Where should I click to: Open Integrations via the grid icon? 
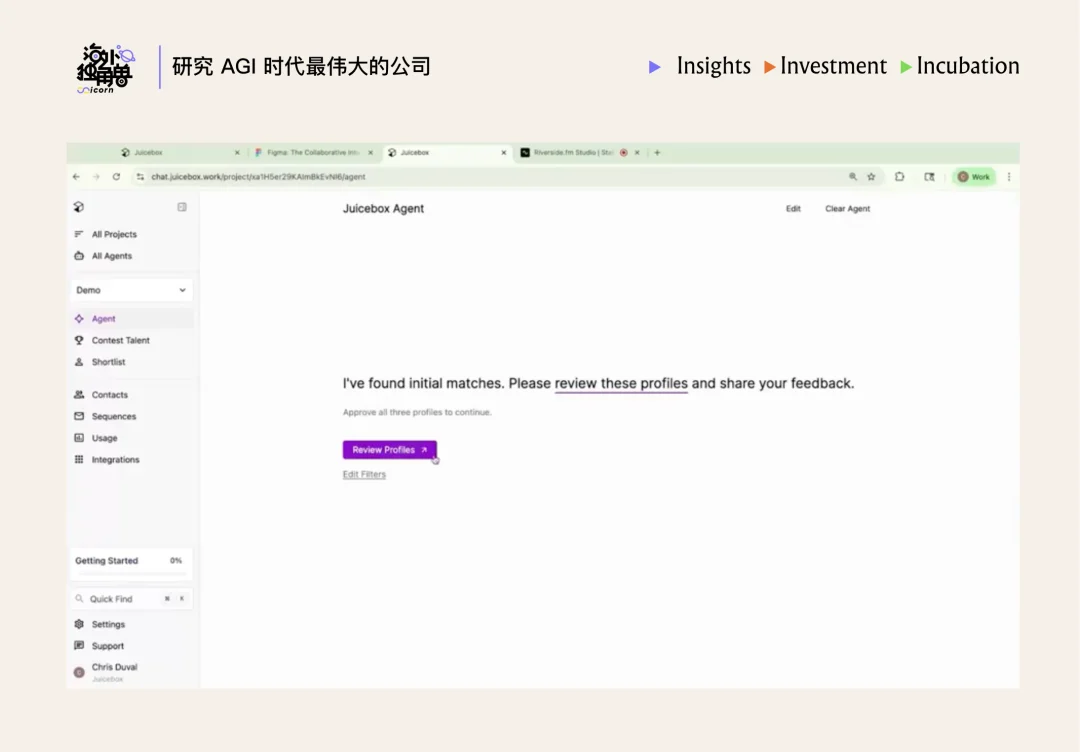[79, 459]
